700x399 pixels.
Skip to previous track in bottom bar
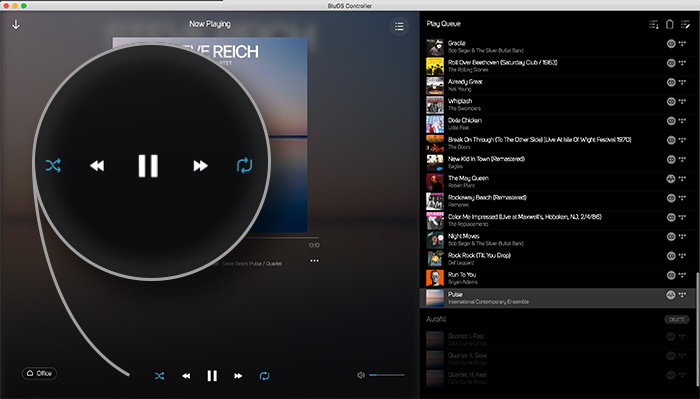(x=186, y=376)
